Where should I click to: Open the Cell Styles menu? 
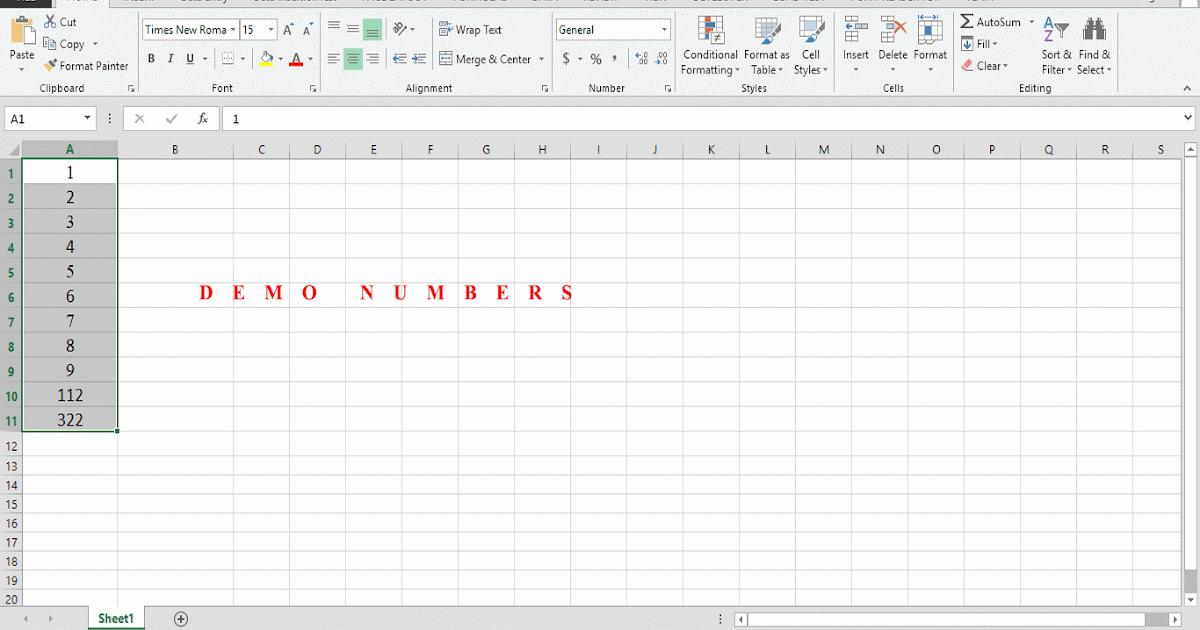click(x=811, y=45)
